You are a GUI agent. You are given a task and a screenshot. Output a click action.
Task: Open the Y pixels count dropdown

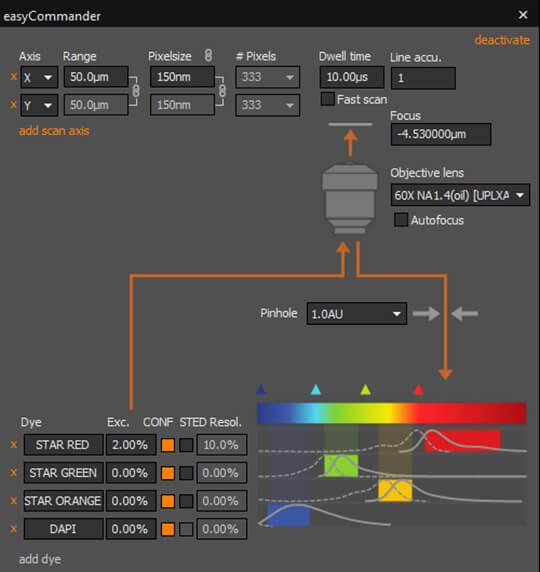click(267, 105)
